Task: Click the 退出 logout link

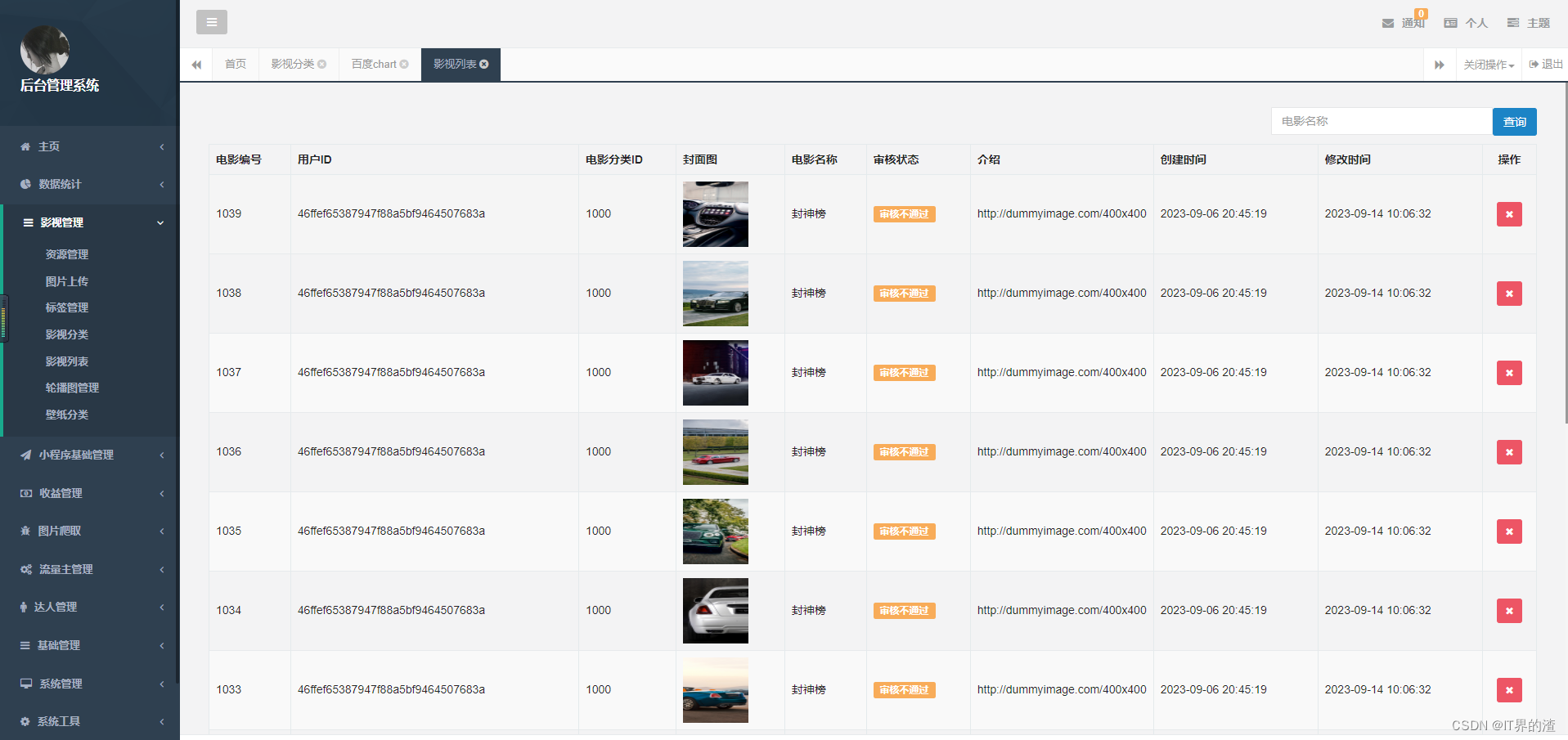Action: click(1546, 64)
